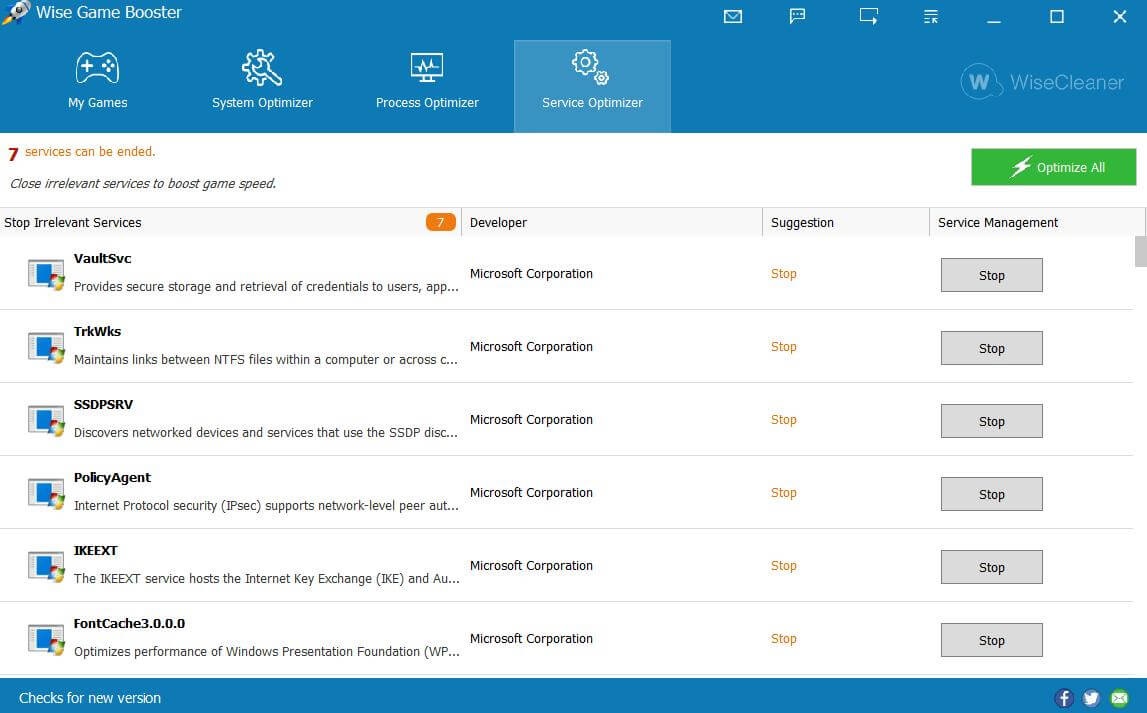Switch to the My Games tab
1147x713 pixels.
point(97,86)
